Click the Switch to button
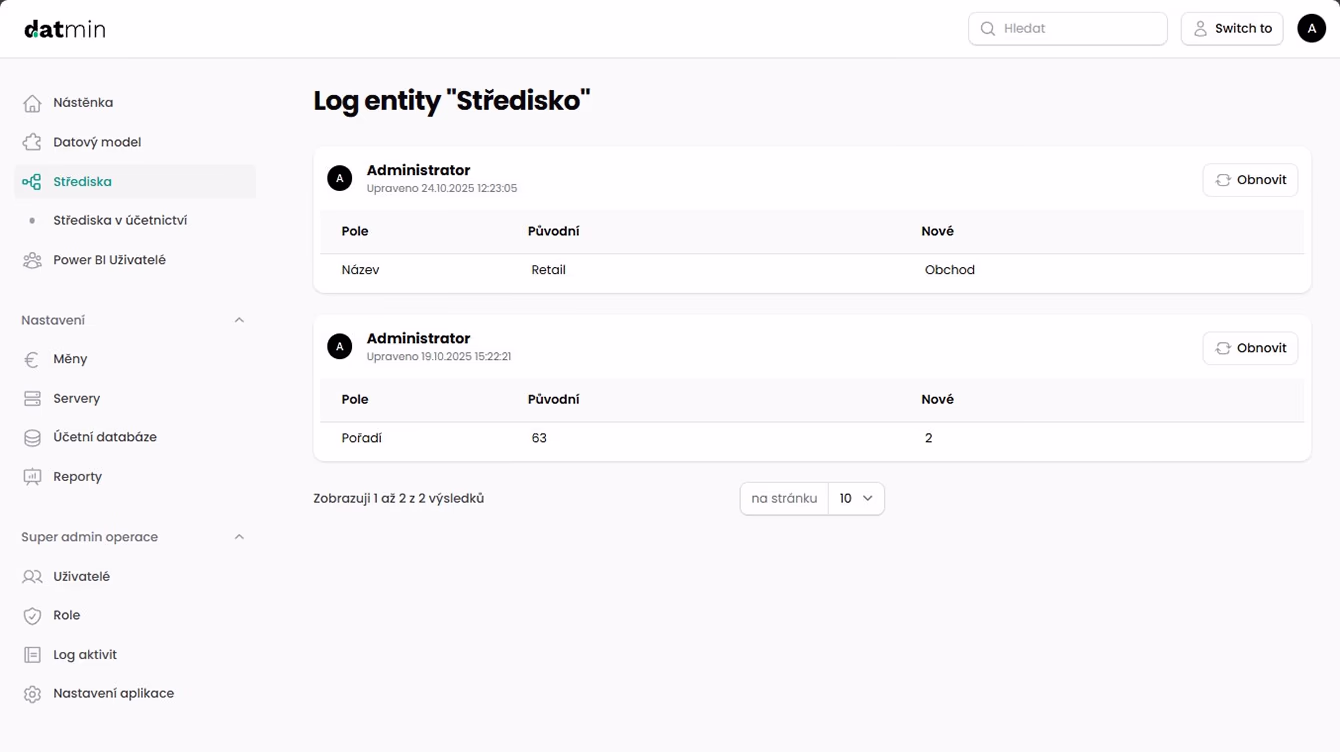 pyautogui.click(x=1232, y=29)
